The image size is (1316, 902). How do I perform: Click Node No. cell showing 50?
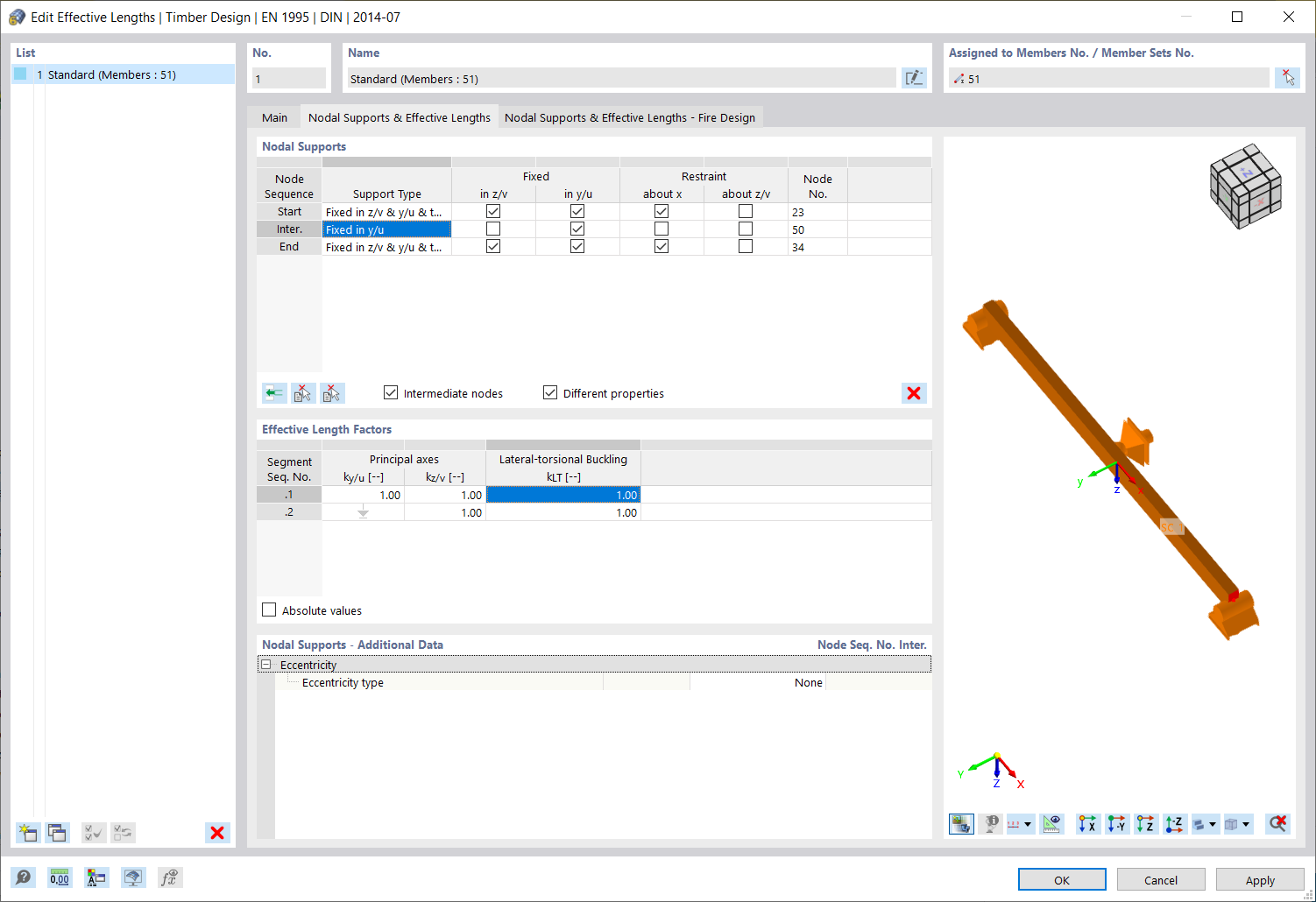(x=817, y=229)
